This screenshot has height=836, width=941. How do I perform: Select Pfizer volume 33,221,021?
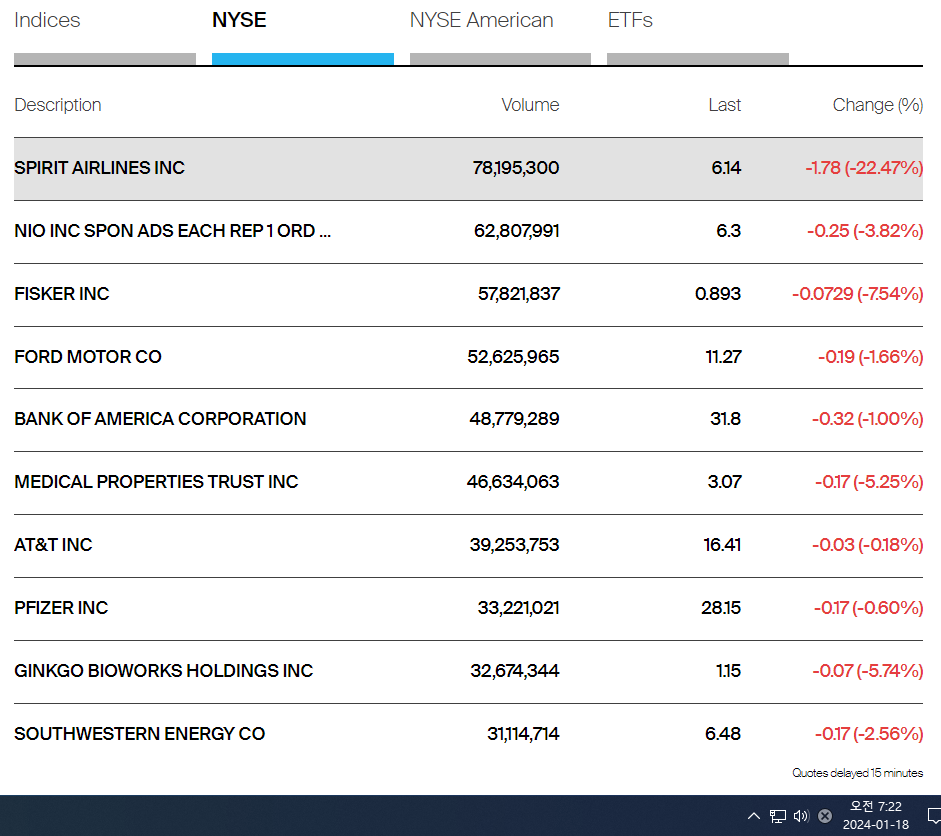pos(519,608)
